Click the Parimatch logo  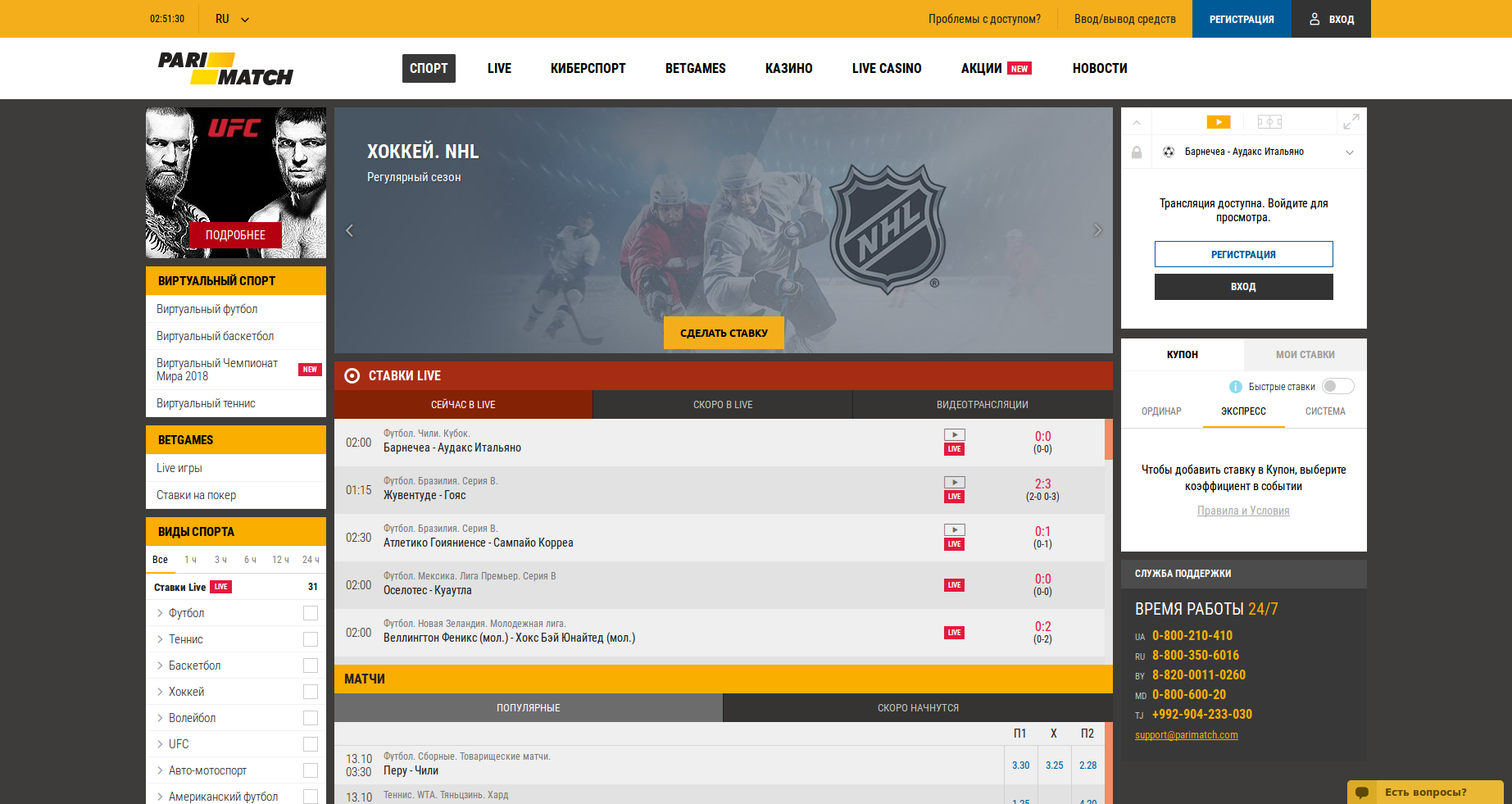tap(225, 69)
